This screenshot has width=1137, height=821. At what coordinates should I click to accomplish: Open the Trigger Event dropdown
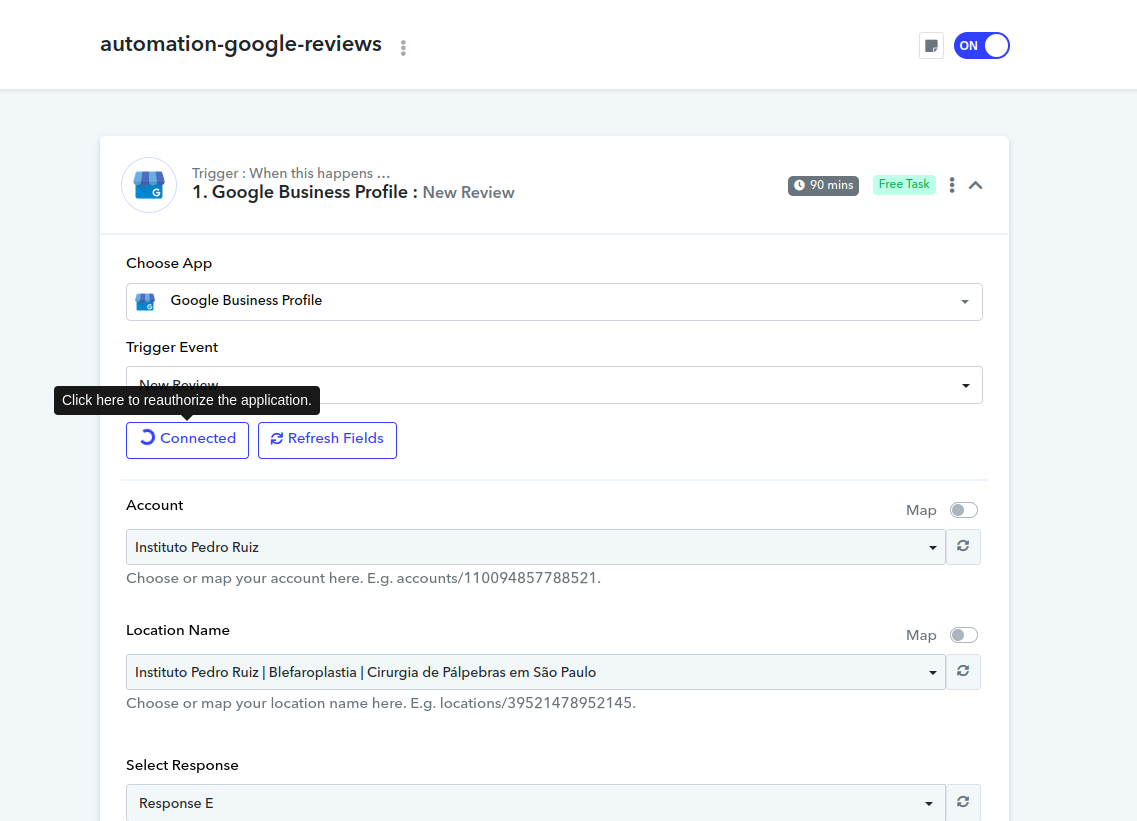click(554, 385)
